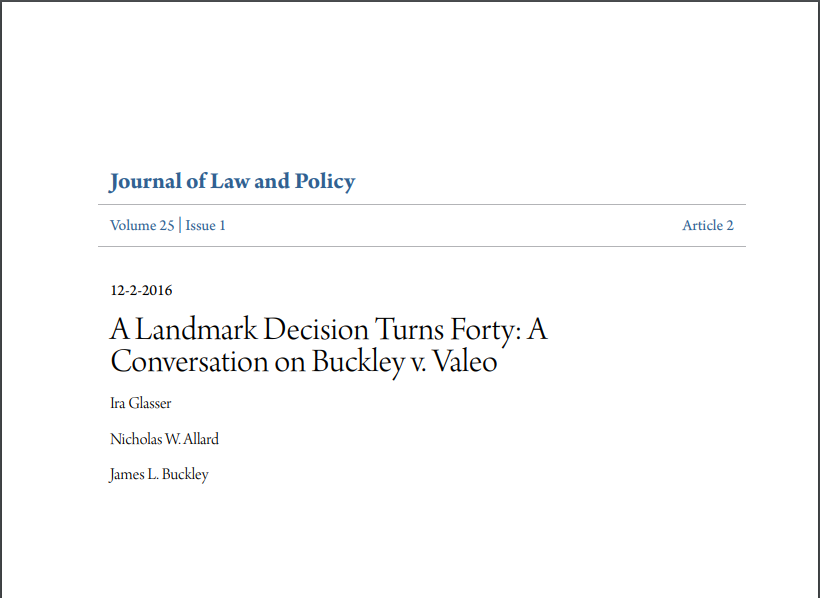Click the horizontal rule below Volume 25 line
Viewport: 820px width, 598px height.
pyautogui.click(x=422, y=246)
